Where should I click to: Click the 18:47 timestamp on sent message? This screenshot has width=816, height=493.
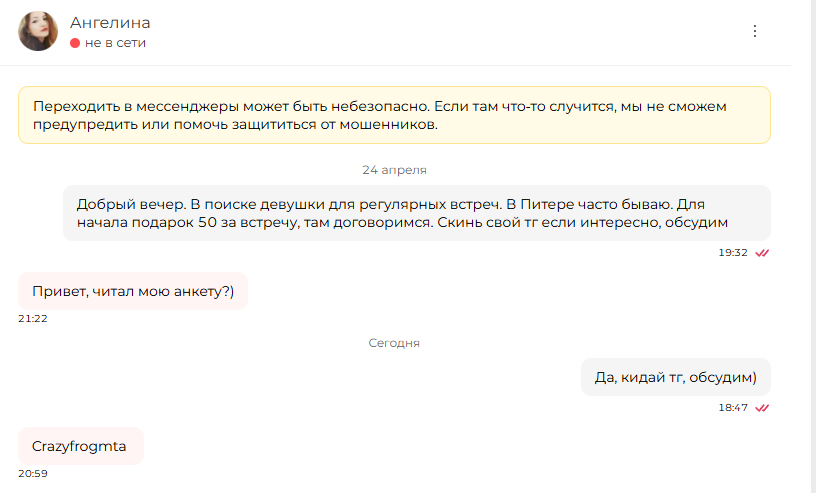point(733,408)
